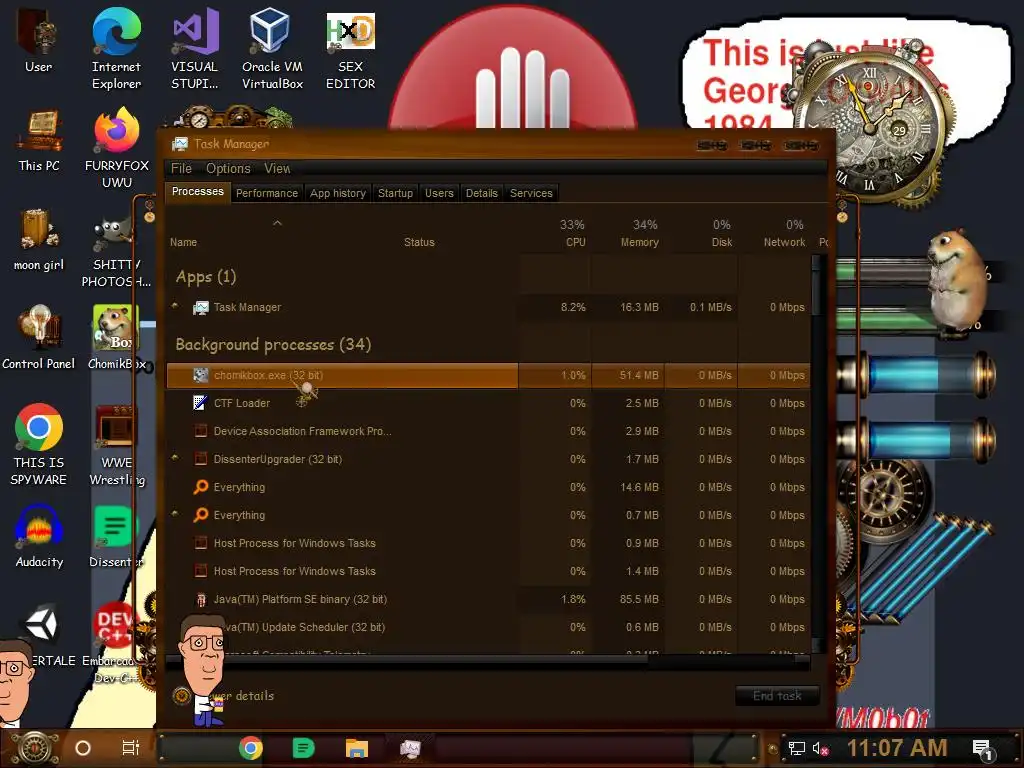The width and height of the screenshot is (1024, 768).
Task: Open the steampunk Start button
Action: tap(35, 748)
